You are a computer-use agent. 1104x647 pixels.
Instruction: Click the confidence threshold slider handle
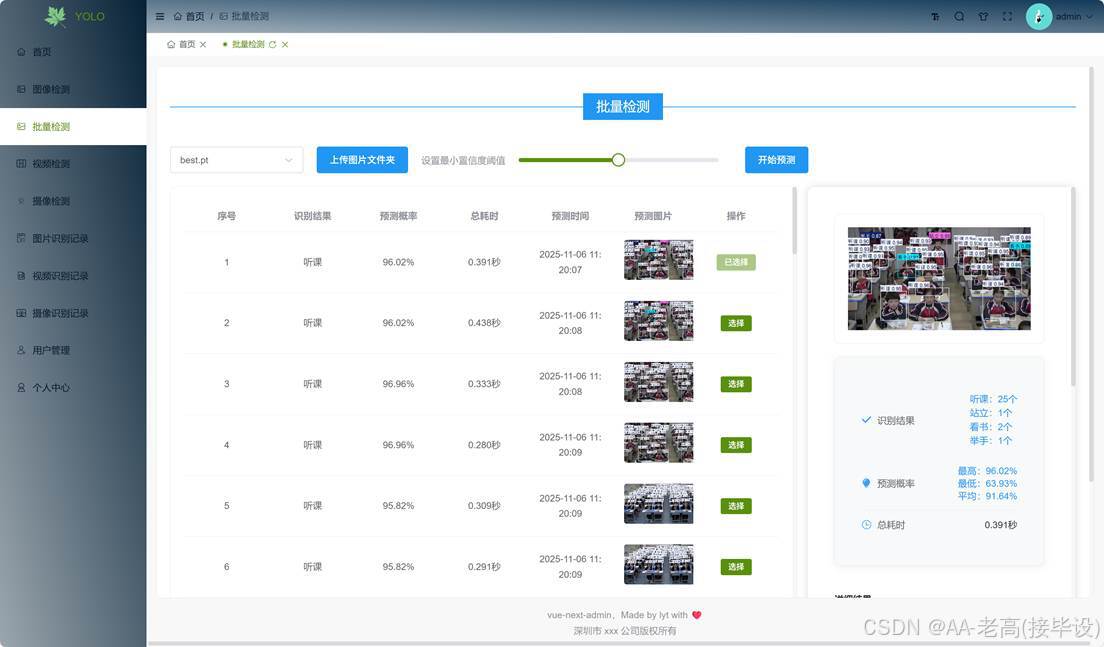point(618,160)
